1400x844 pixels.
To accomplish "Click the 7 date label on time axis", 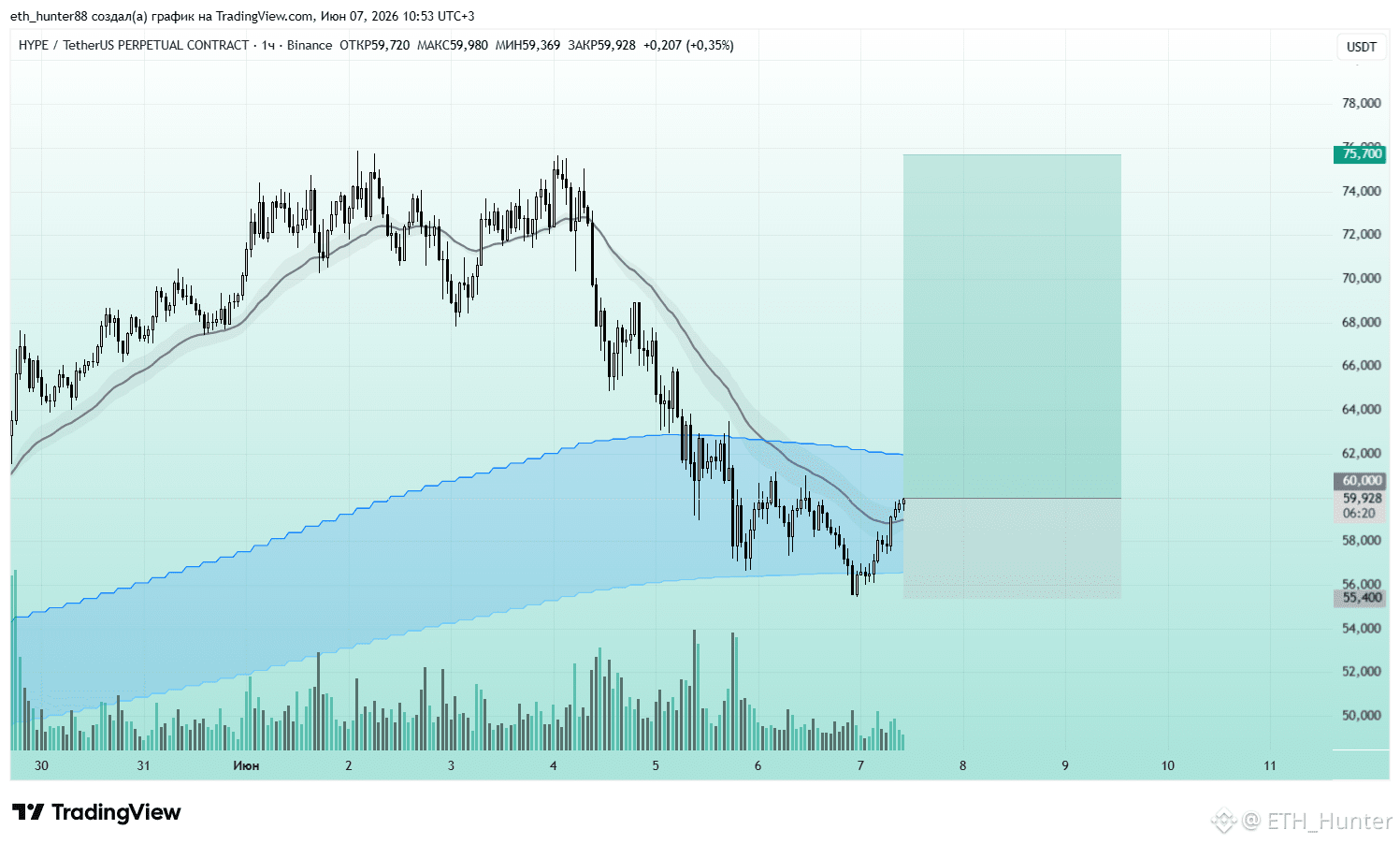I will click(860, 765).
